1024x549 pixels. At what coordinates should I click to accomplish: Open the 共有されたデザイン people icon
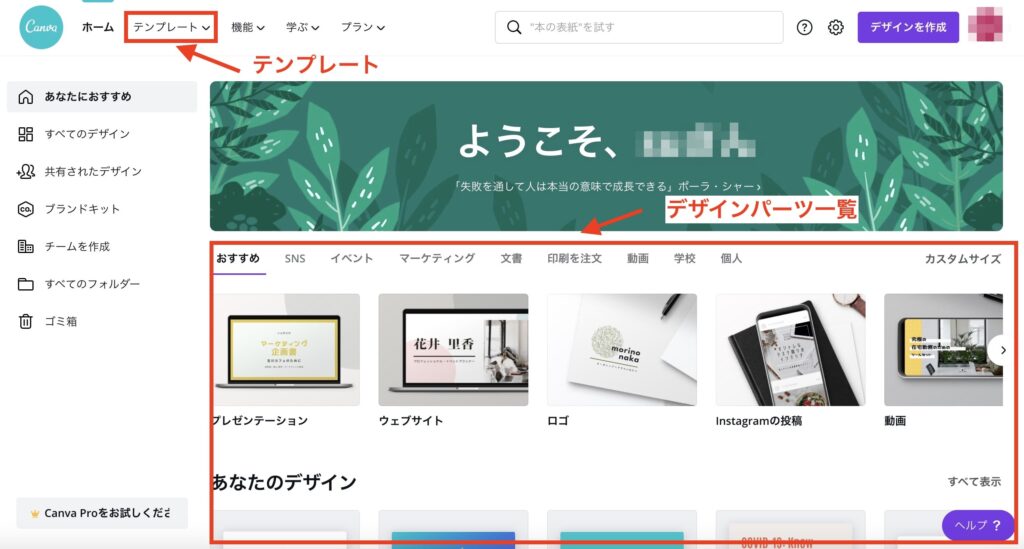click(25, 172)
